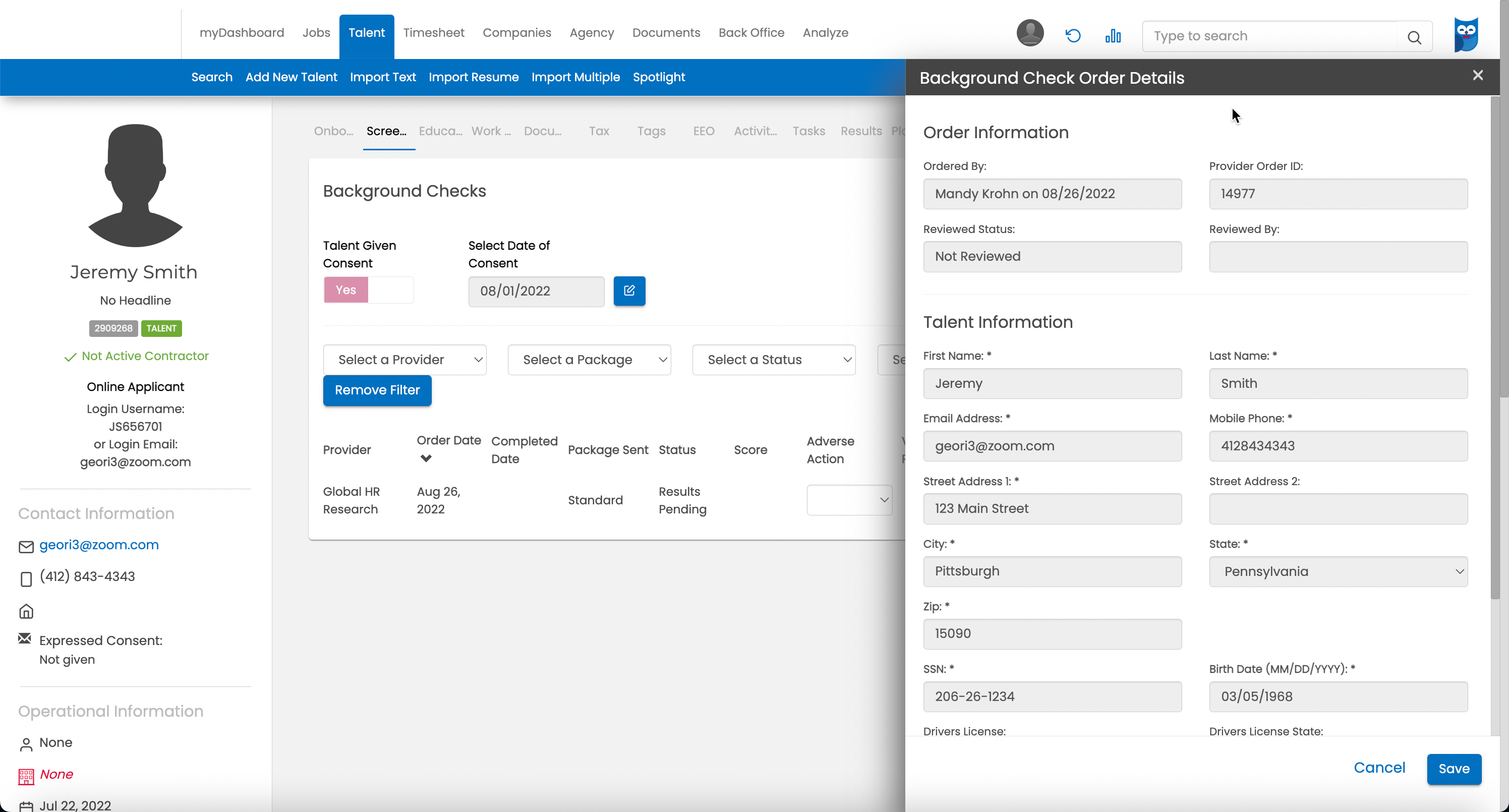Open the Jobs menu
The width and height of the screenshot is (1509, 812).
[316, 33]
